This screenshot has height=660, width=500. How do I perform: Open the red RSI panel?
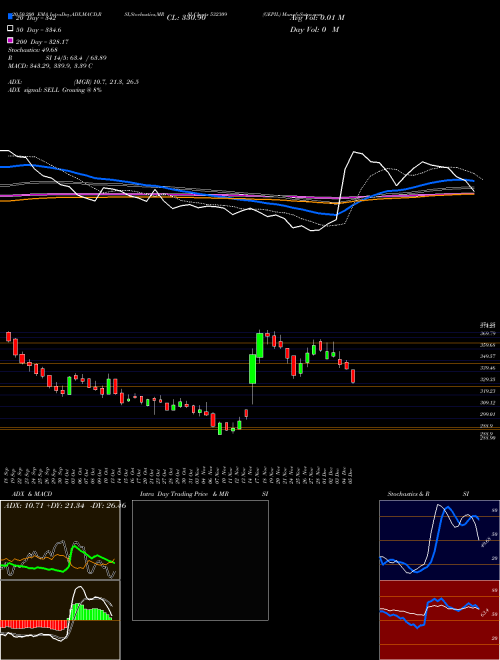[439, 620]
